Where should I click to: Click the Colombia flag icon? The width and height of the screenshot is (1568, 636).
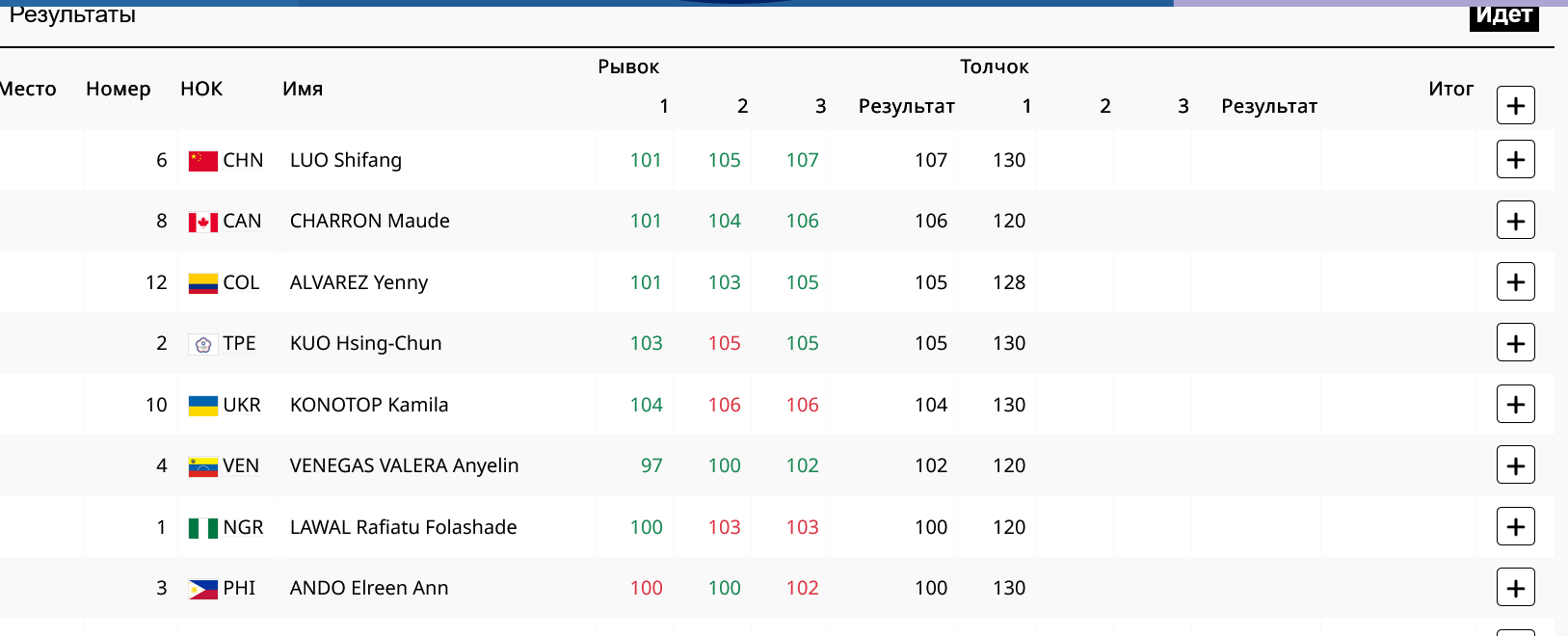(202, 283)
